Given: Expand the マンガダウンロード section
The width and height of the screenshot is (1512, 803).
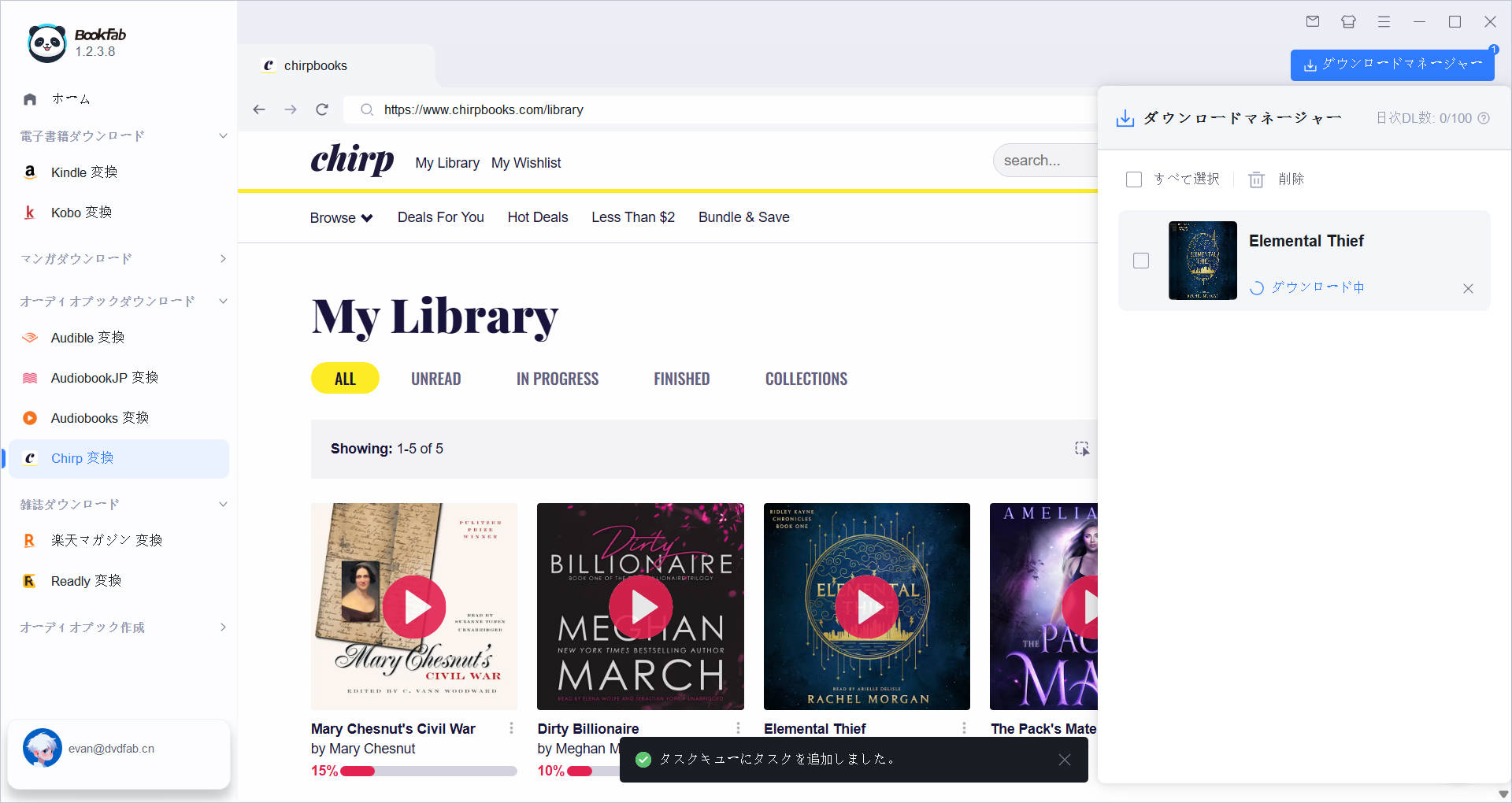Looking at the screenshot, I should 223,258.
